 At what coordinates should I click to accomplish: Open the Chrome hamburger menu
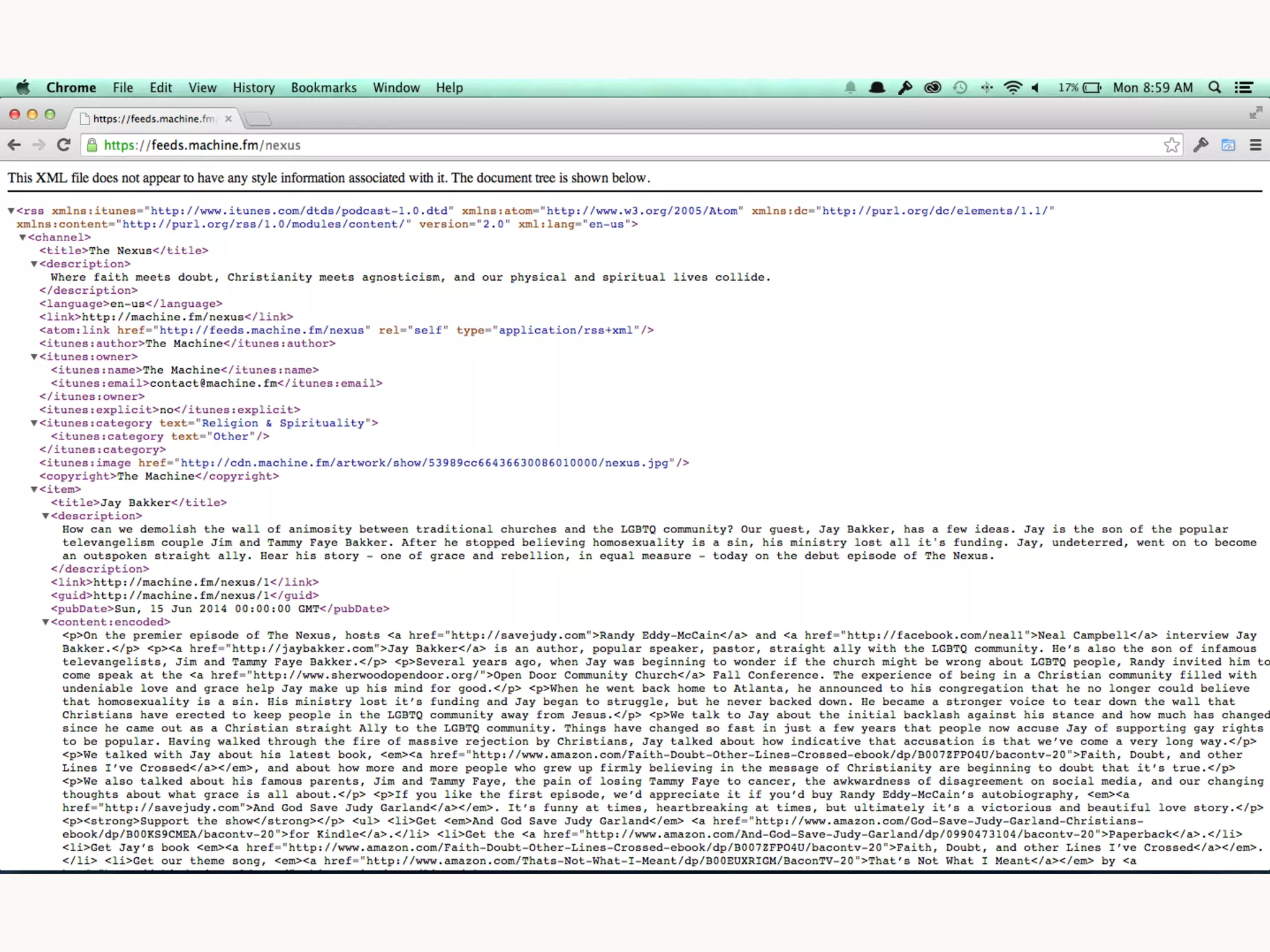click(x=1256, y=145)
